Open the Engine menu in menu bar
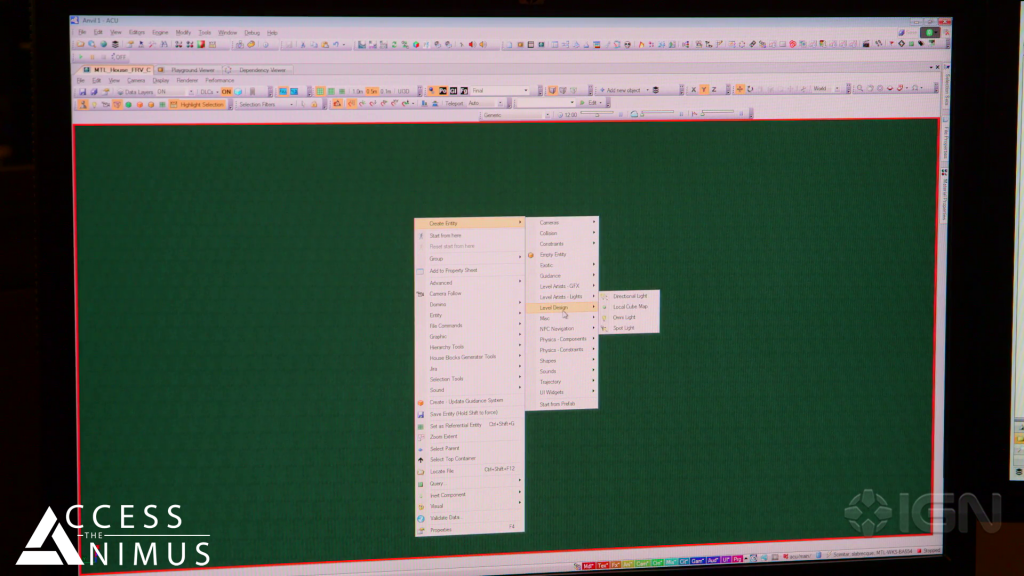The width and height of the screenshot is (1024, 576). point(160,32)
